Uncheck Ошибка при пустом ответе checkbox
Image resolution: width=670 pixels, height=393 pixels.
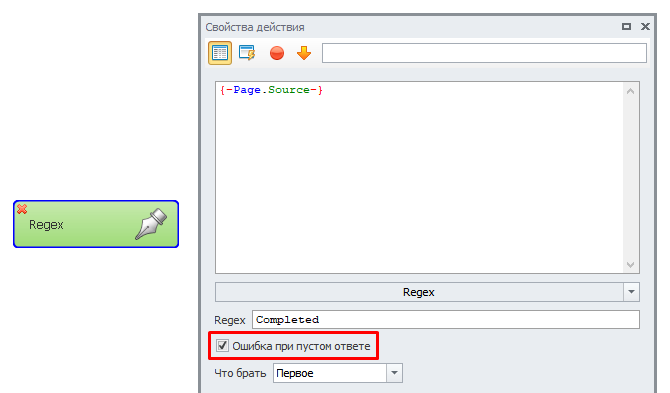pos(222,346)
